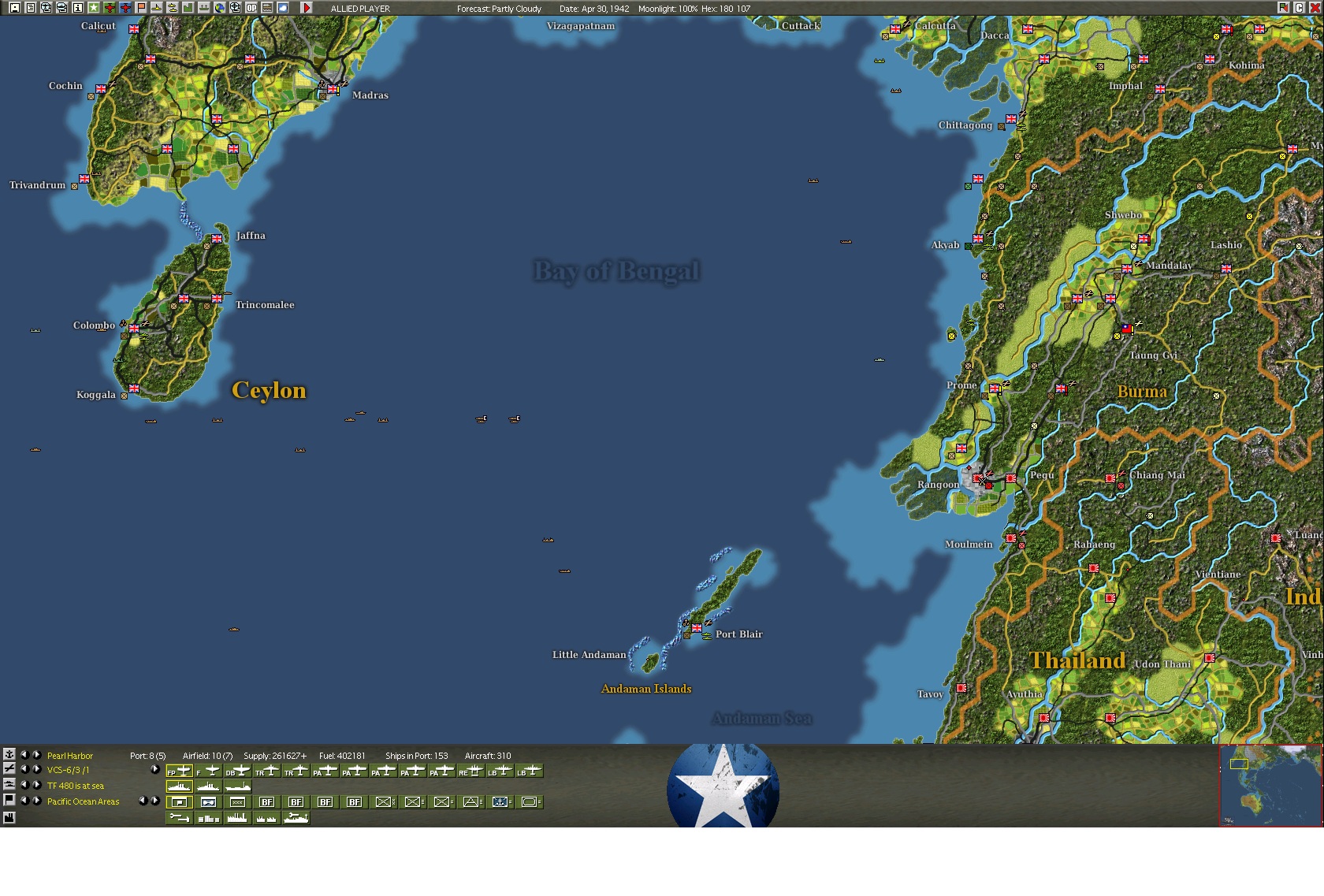Screen dimensions: 1324x896
Task: Click the anchor icon beside Pearl Harbor row
Action: point(9,754)
